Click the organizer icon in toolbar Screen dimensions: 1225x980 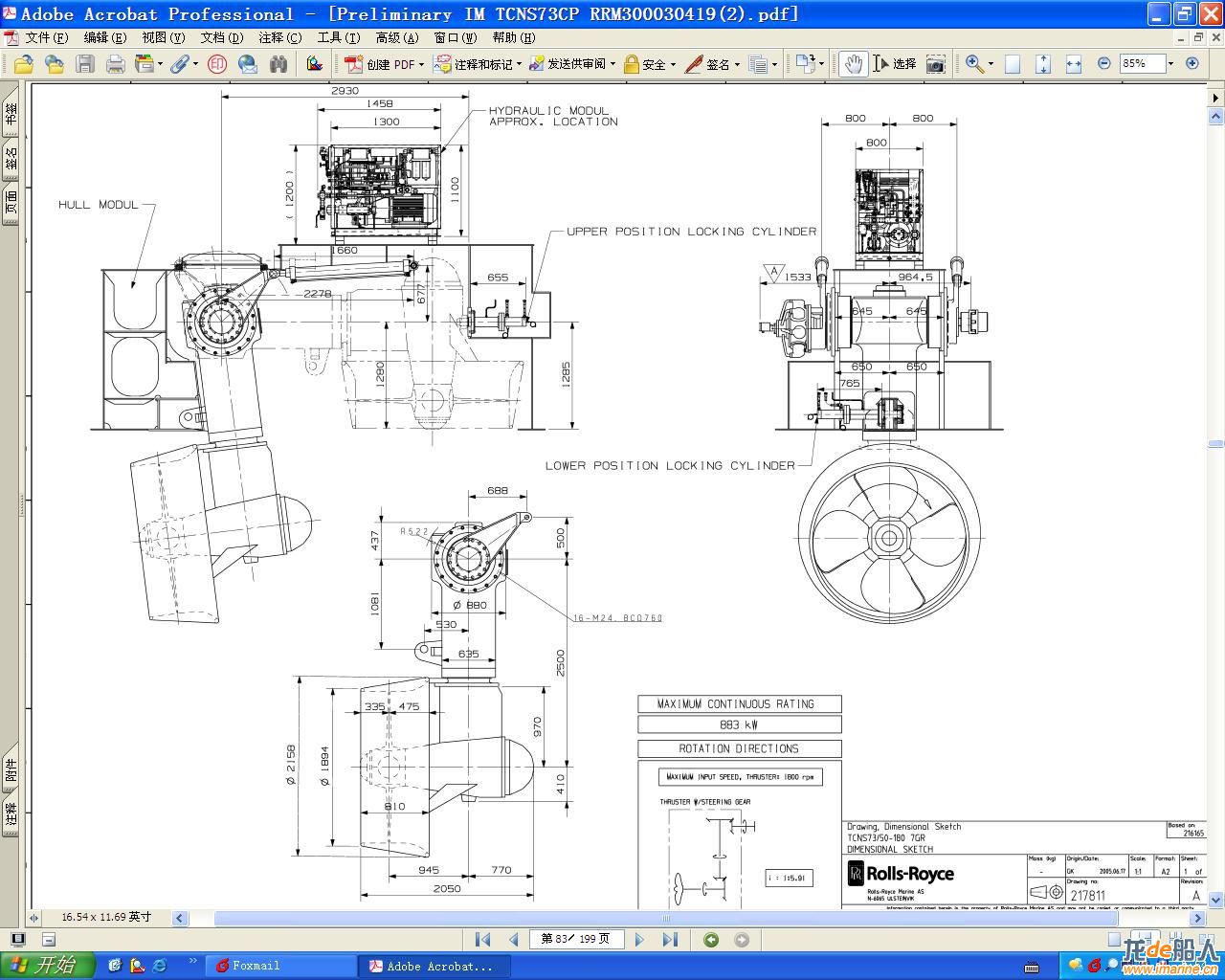pyautogui.click(x=145, y=64)
